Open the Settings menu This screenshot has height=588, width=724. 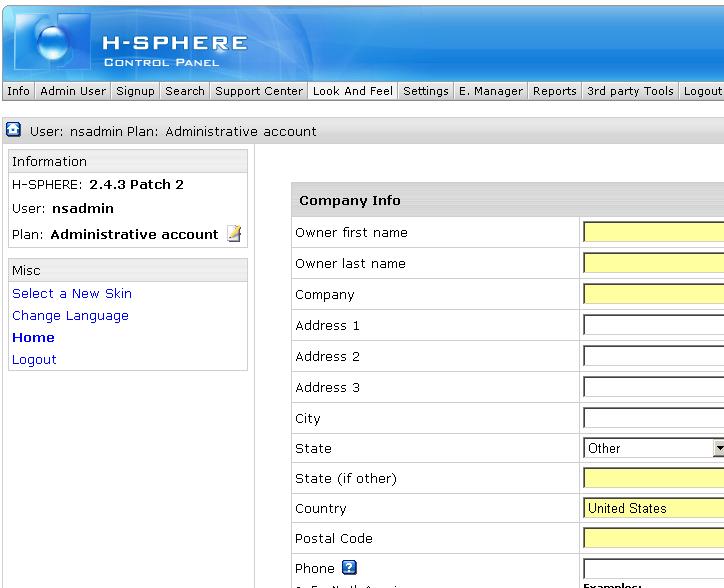coord(426,91)
